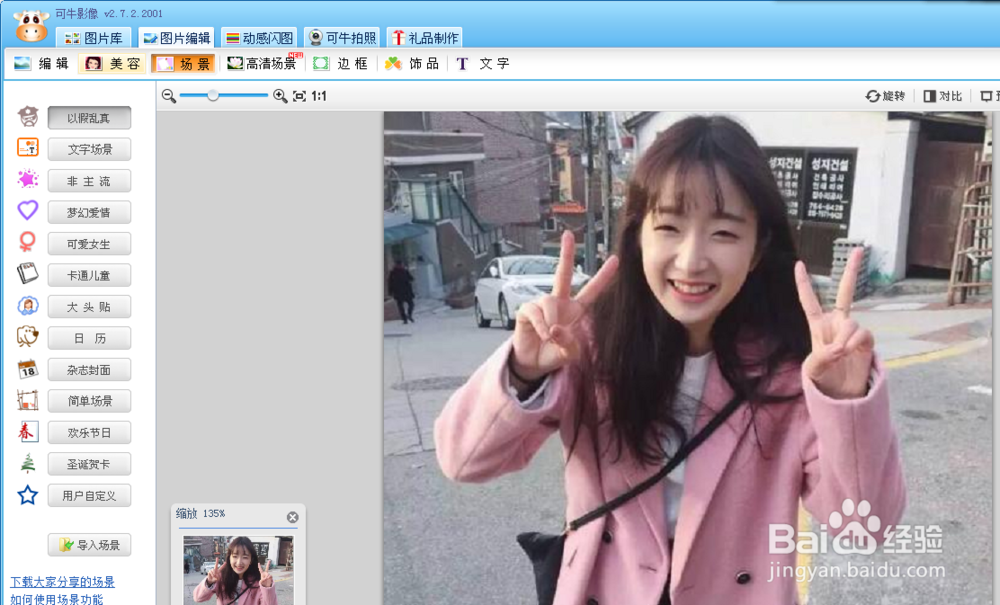This screenshot has width=1000, height=605.
Task: Click the zoom-in magnifier icon
Action: pyautogui.click(x=281, y=96)
